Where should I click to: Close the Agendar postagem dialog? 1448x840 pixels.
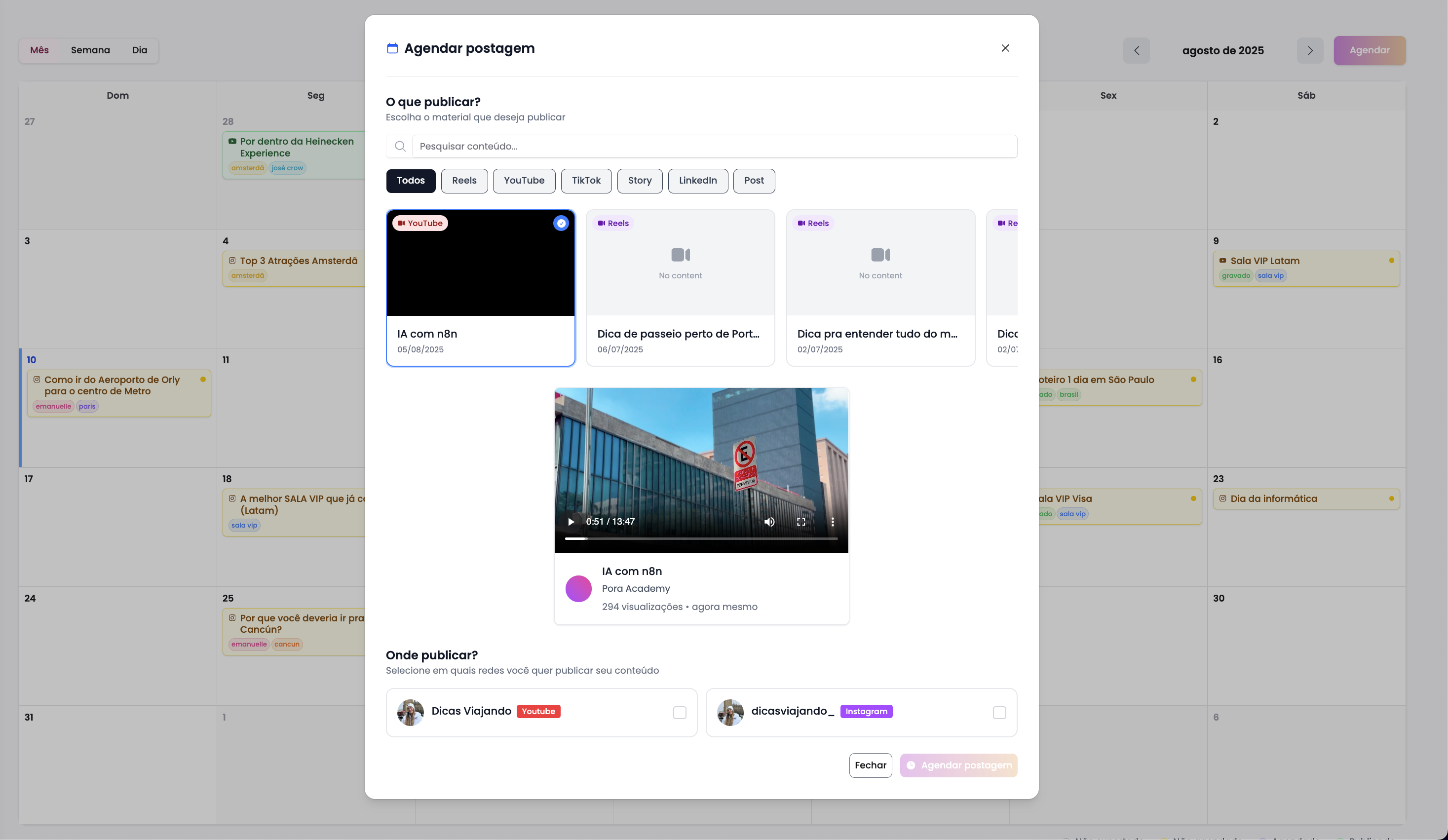[1005, 48]
